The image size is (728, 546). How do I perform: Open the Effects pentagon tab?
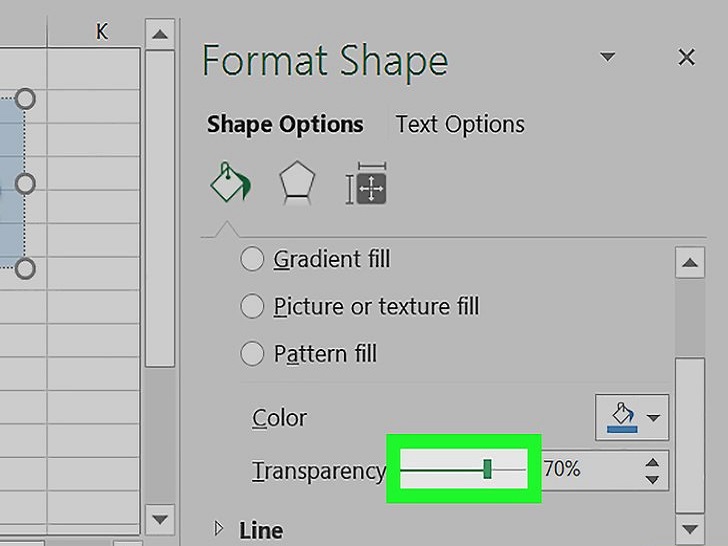pyautogui.click(x=297, y=182)
